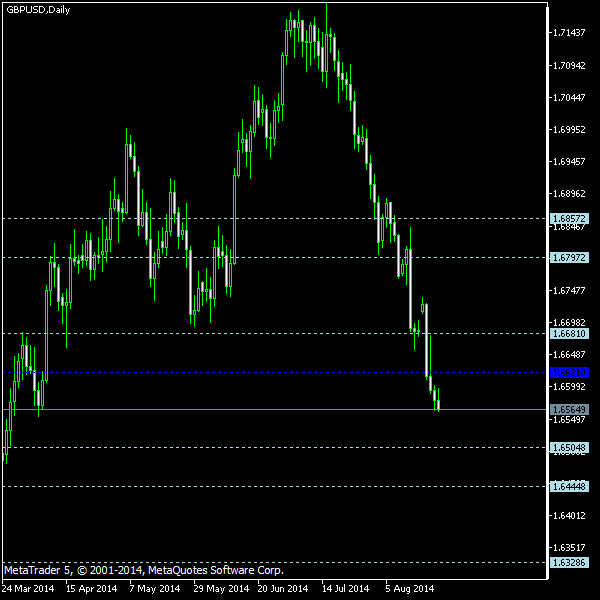Viewport: 600px width, 600px height.
Task: Click the highlighted 1.67972 level label
Action: pos(569,258)
